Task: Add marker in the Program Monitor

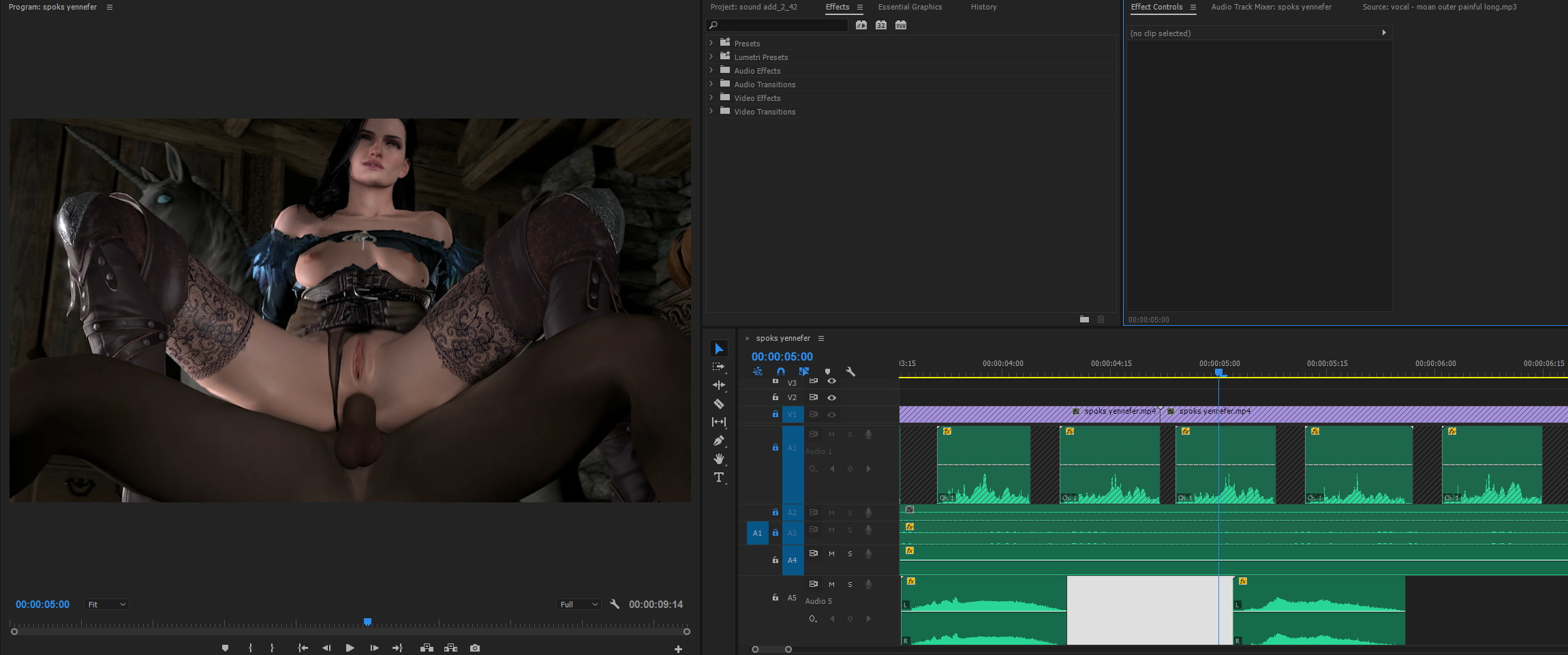Action: pyautogui.click(x=225, y=648)
